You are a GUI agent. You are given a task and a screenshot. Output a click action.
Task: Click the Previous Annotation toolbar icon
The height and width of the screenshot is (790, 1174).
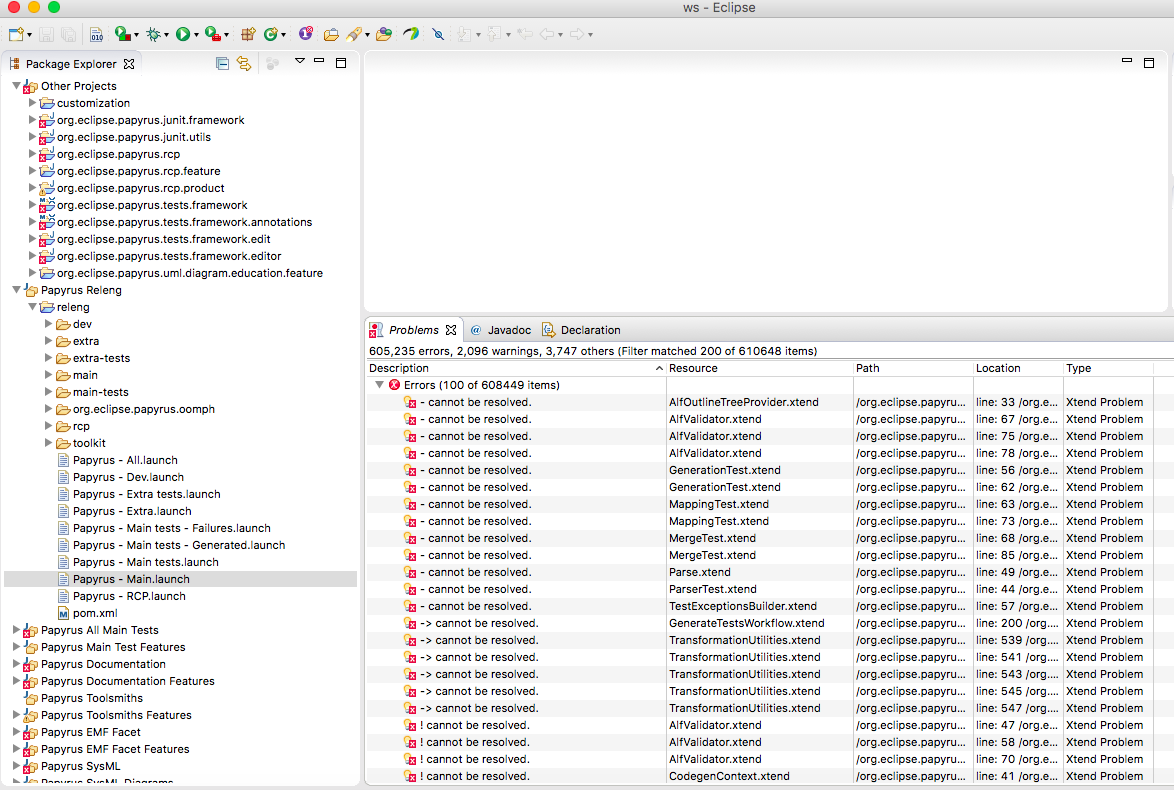point(494,34)
